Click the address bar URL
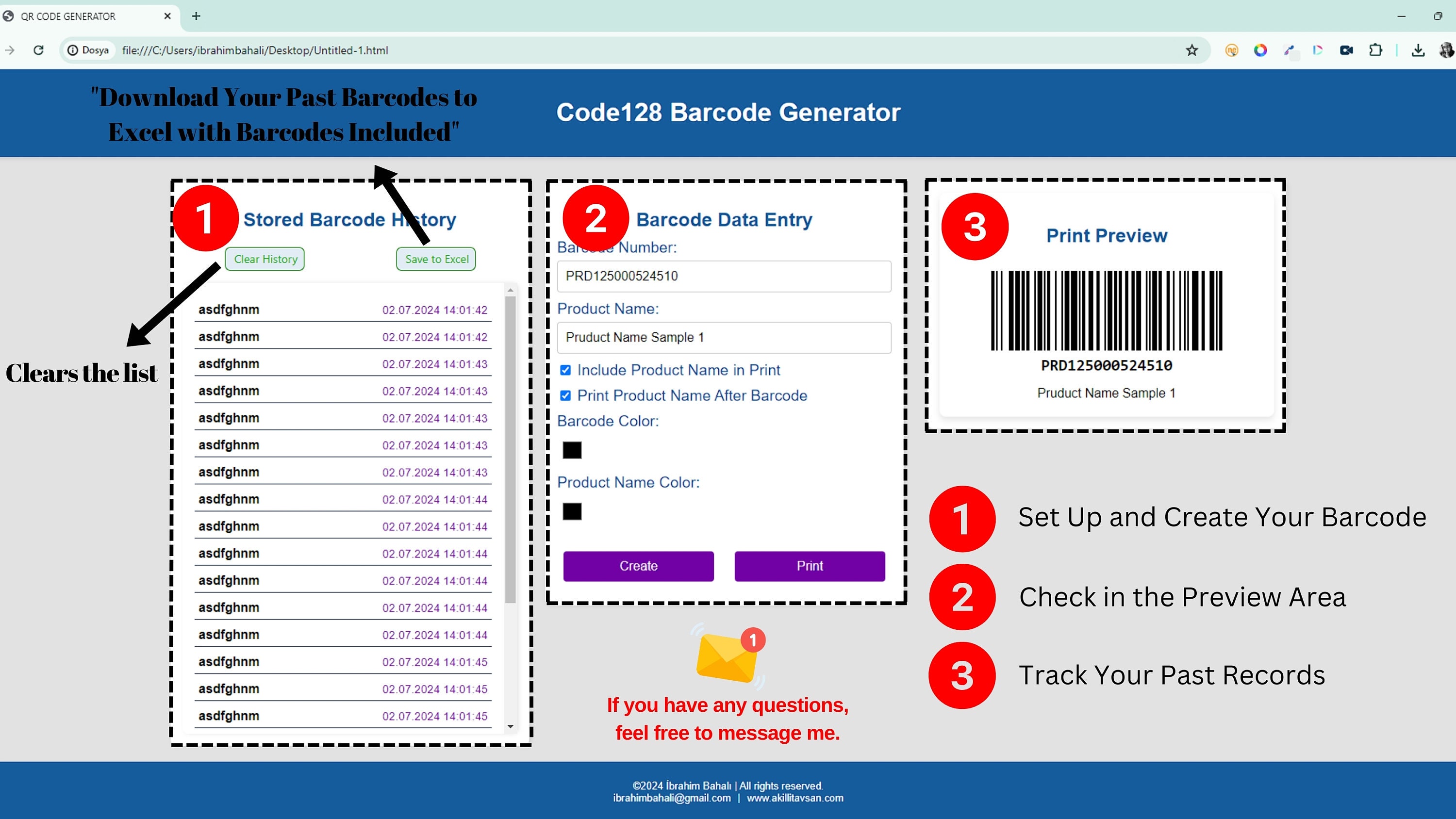This screenshot has width=1456, height=819. (x=255, y=50)
